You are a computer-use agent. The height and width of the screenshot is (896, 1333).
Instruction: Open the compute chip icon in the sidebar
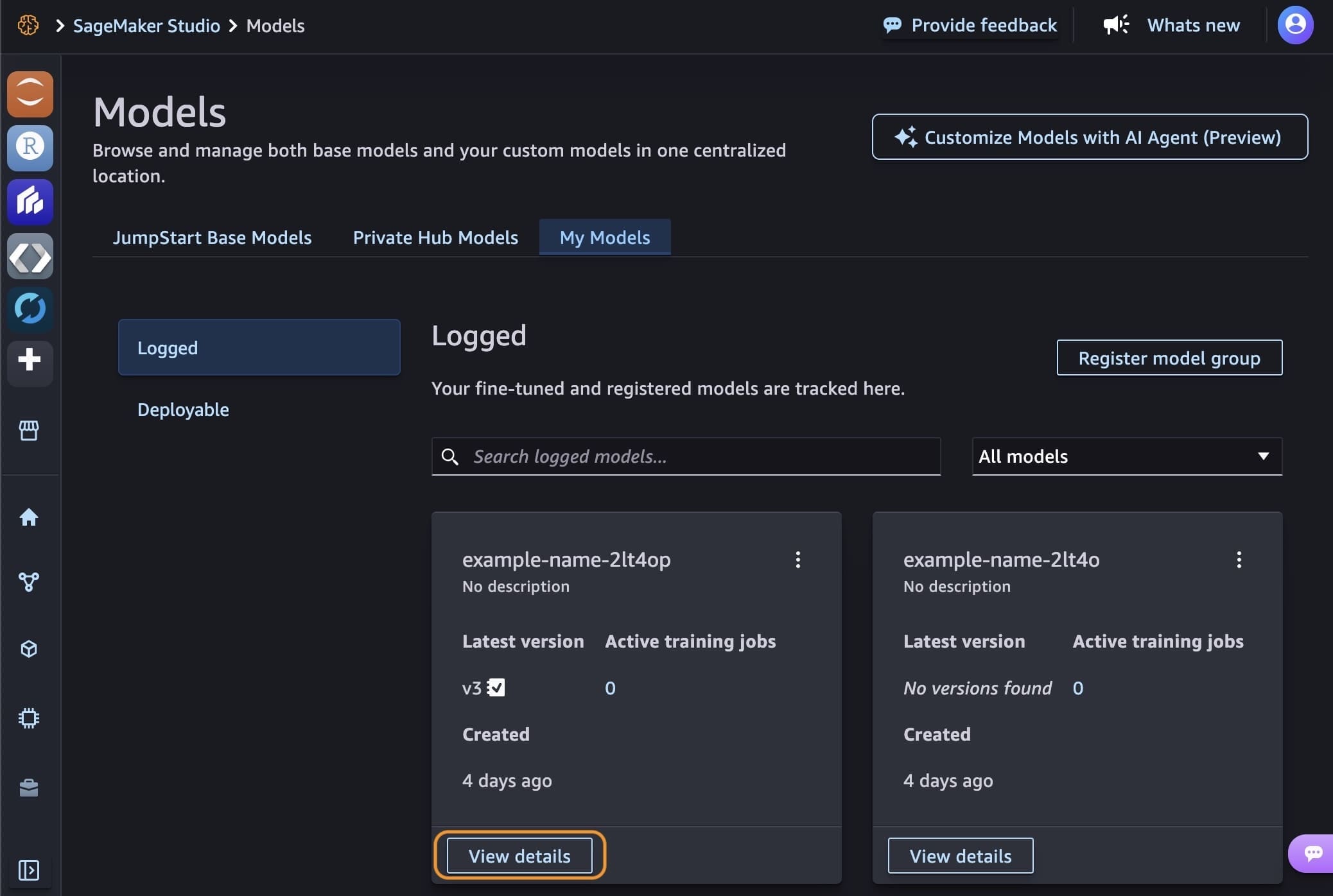[x=29, y=718]
